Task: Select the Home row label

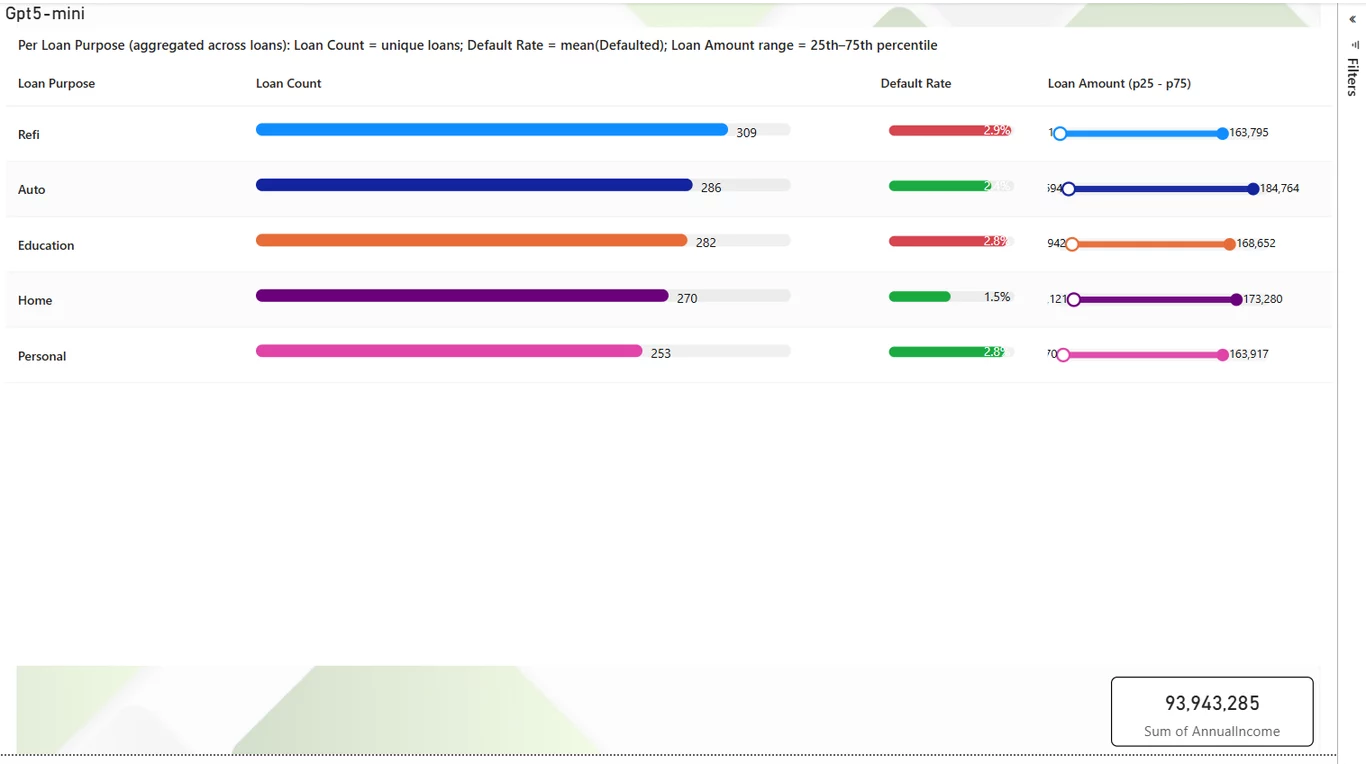Action: 35,300
